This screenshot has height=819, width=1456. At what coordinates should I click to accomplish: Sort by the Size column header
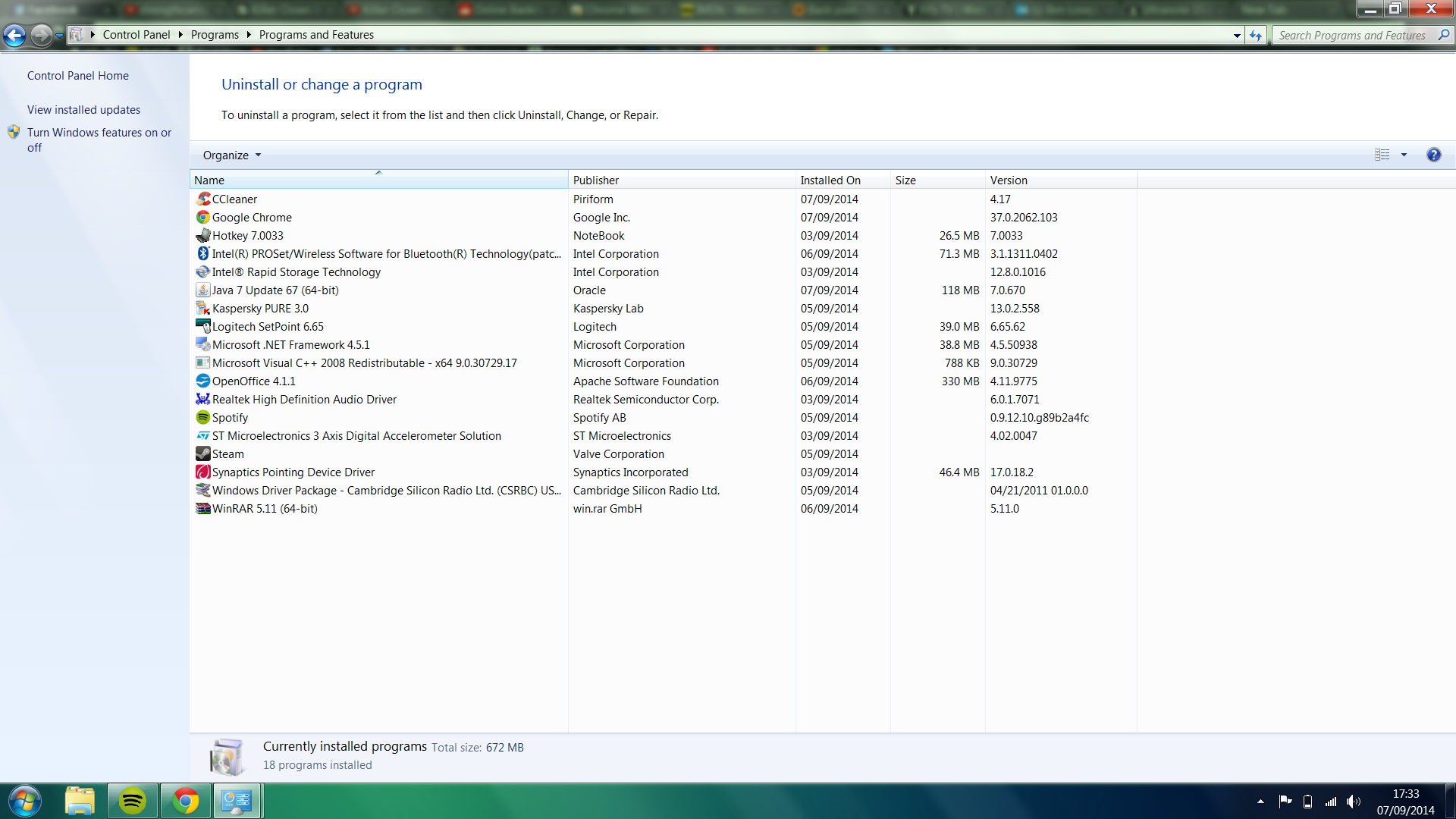(938, 180)
